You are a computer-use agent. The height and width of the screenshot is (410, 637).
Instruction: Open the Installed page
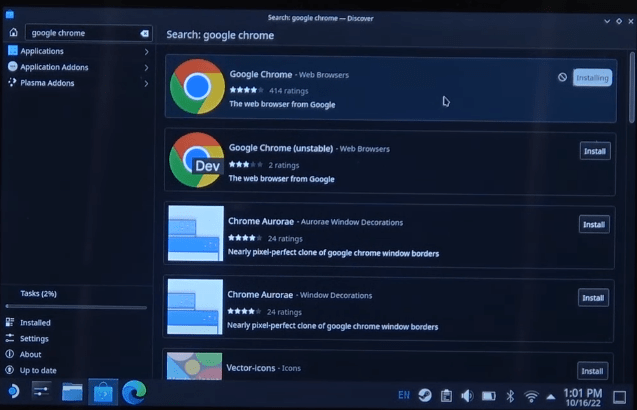35,323
